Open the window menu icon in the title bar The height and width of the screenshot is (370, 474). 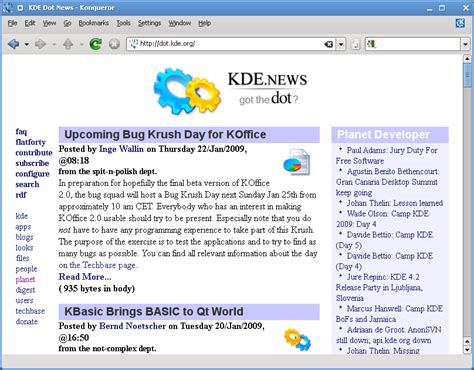(x=20, y=7)
